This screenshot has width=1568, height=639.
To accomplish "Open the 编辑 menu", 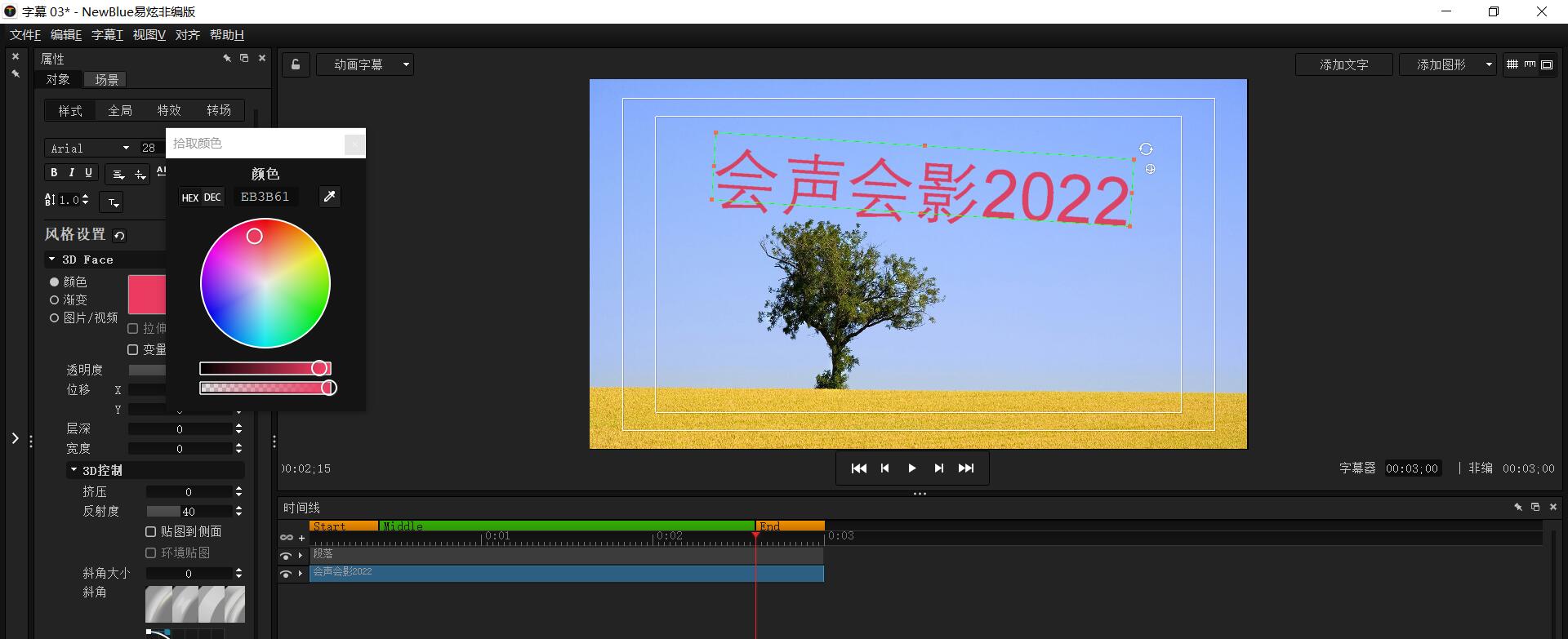I will click(65, 34).
